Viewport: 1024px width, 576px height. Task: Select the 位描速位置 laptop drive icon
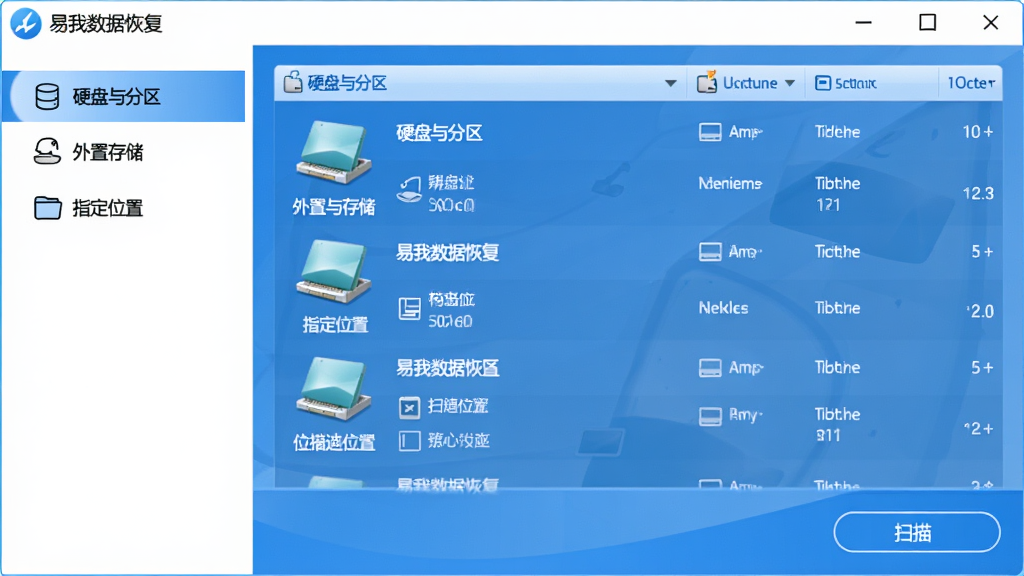point(334,389)
